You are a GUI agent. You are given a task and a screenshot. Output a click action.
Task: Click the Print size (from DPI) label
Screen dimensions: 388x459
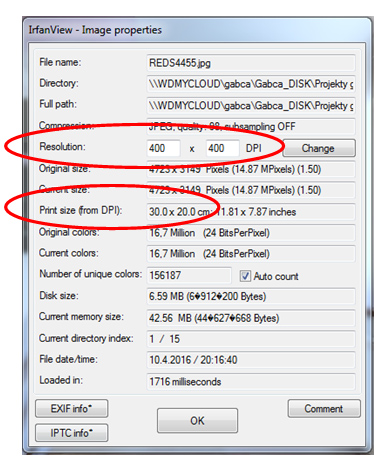click(x=81, y=210)
